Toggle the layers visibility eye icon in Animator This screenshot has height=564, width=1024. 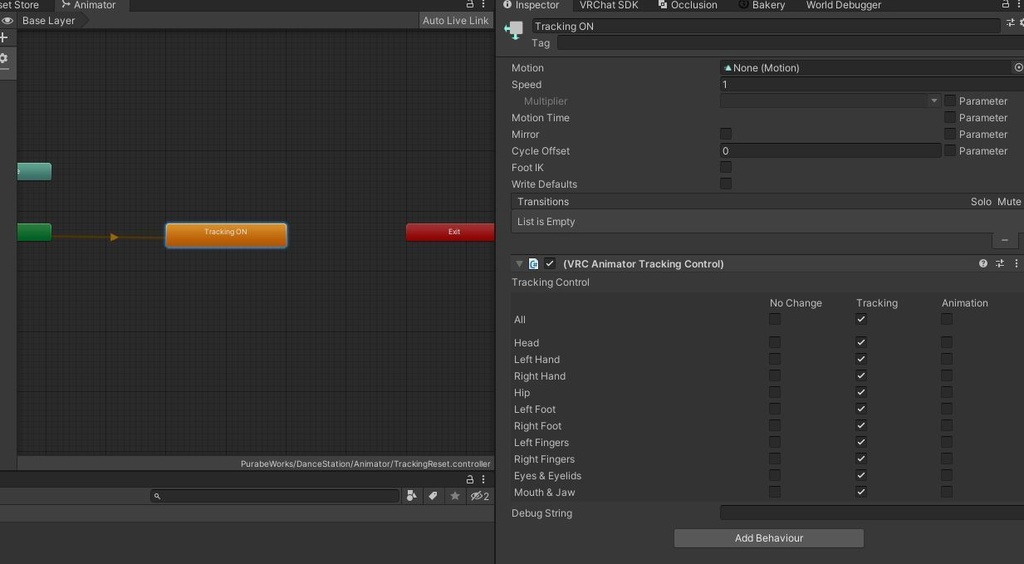tap(7, 20)
